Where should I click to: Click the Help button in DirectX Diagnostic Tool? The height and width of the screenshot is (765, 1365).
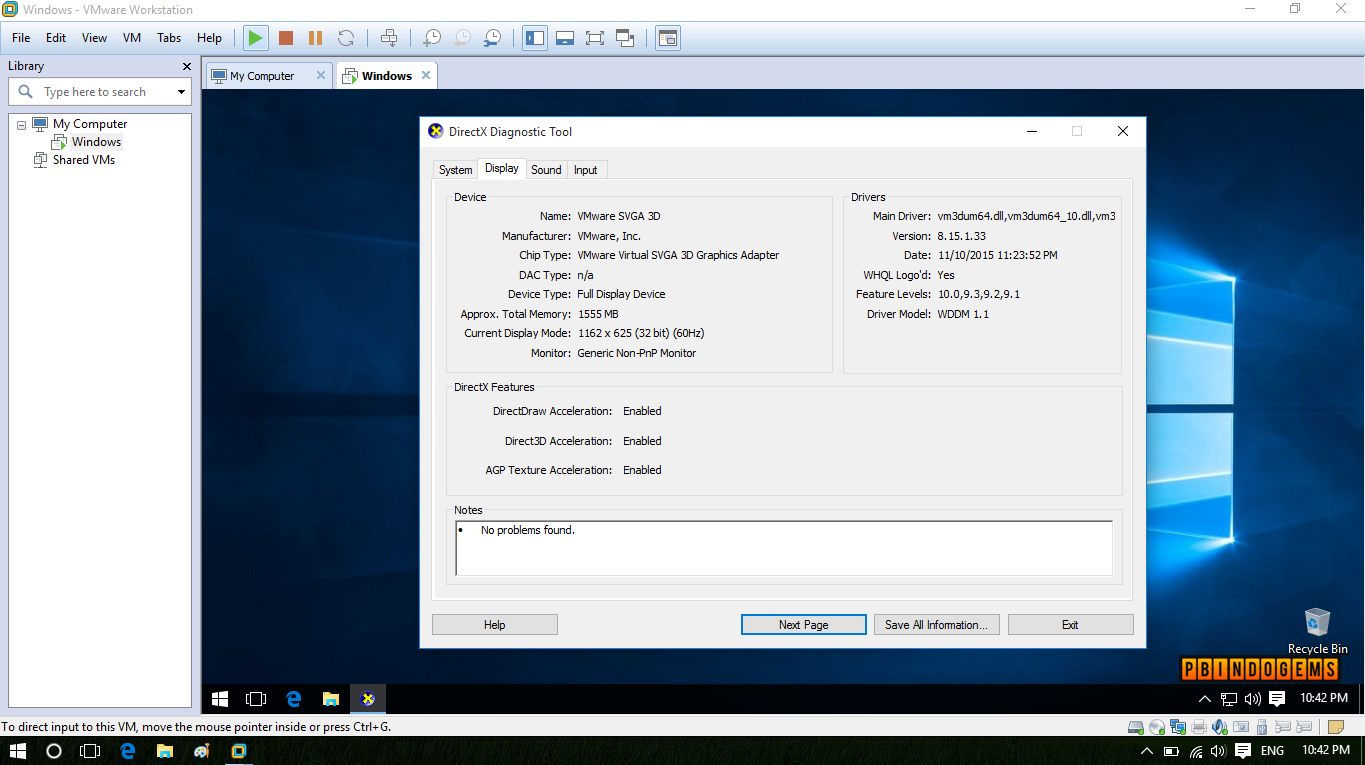(x=495, y=625)
